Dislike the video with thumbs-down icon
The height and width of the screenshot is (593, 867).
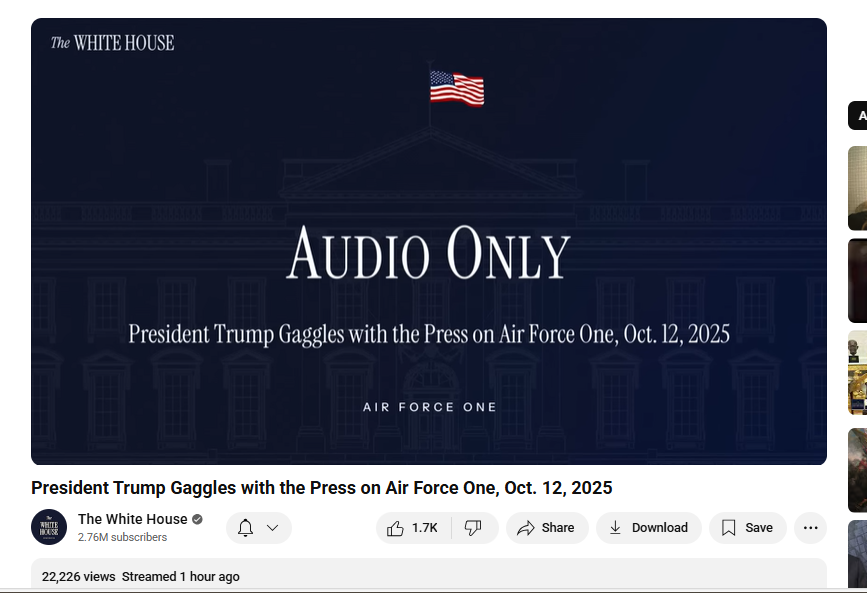tap(473, 528)
